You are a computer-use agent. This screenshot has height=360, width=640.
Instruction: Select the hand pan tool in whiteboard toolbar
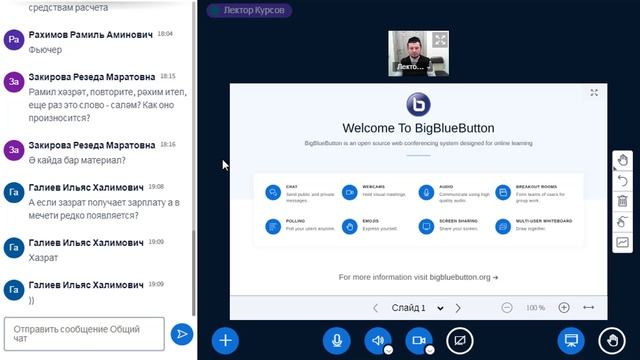(x=622, y=160)
